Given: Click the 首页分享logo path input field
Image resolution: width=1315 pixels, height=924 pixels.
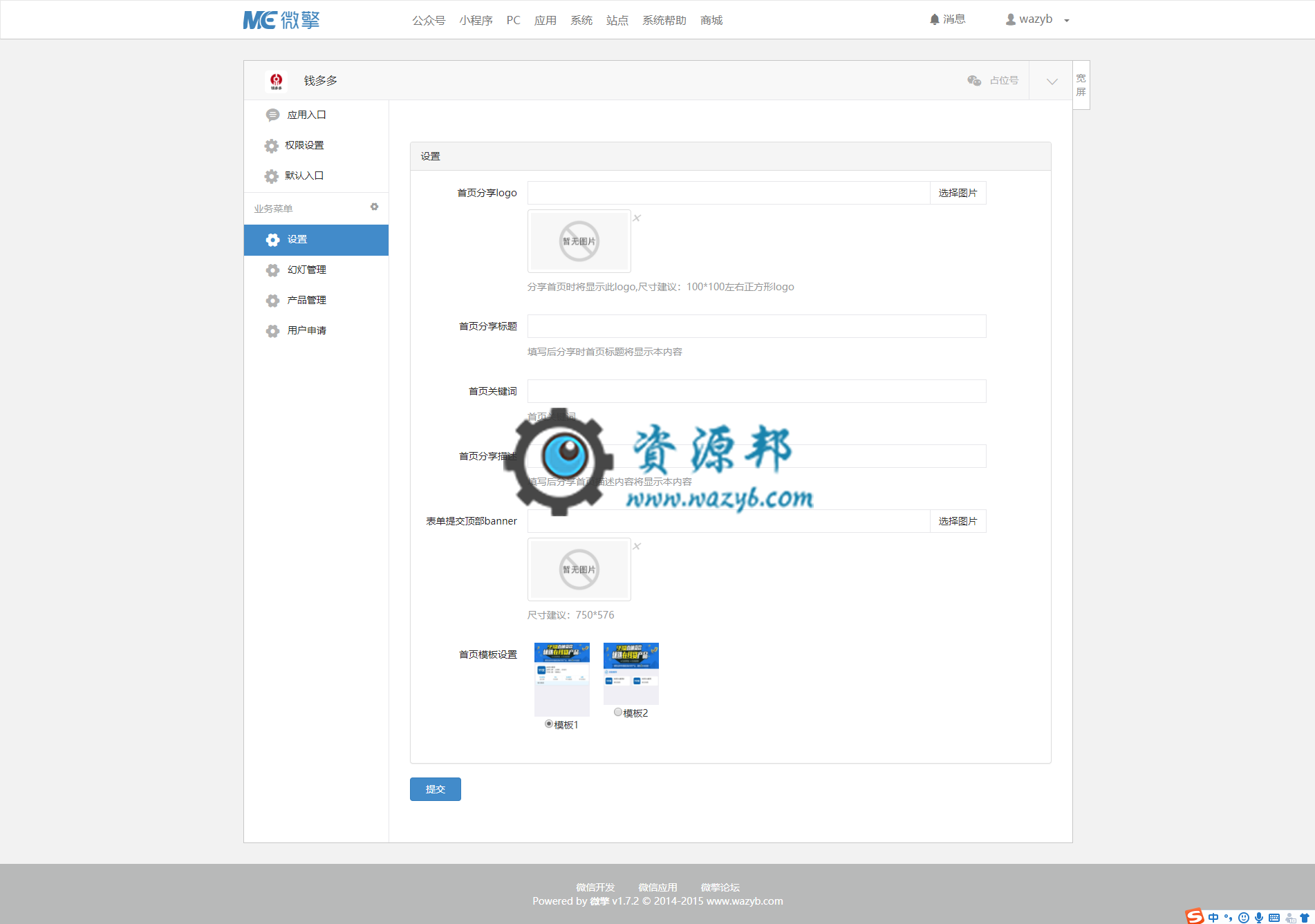Looking at the screenshot, I should 729,193.
